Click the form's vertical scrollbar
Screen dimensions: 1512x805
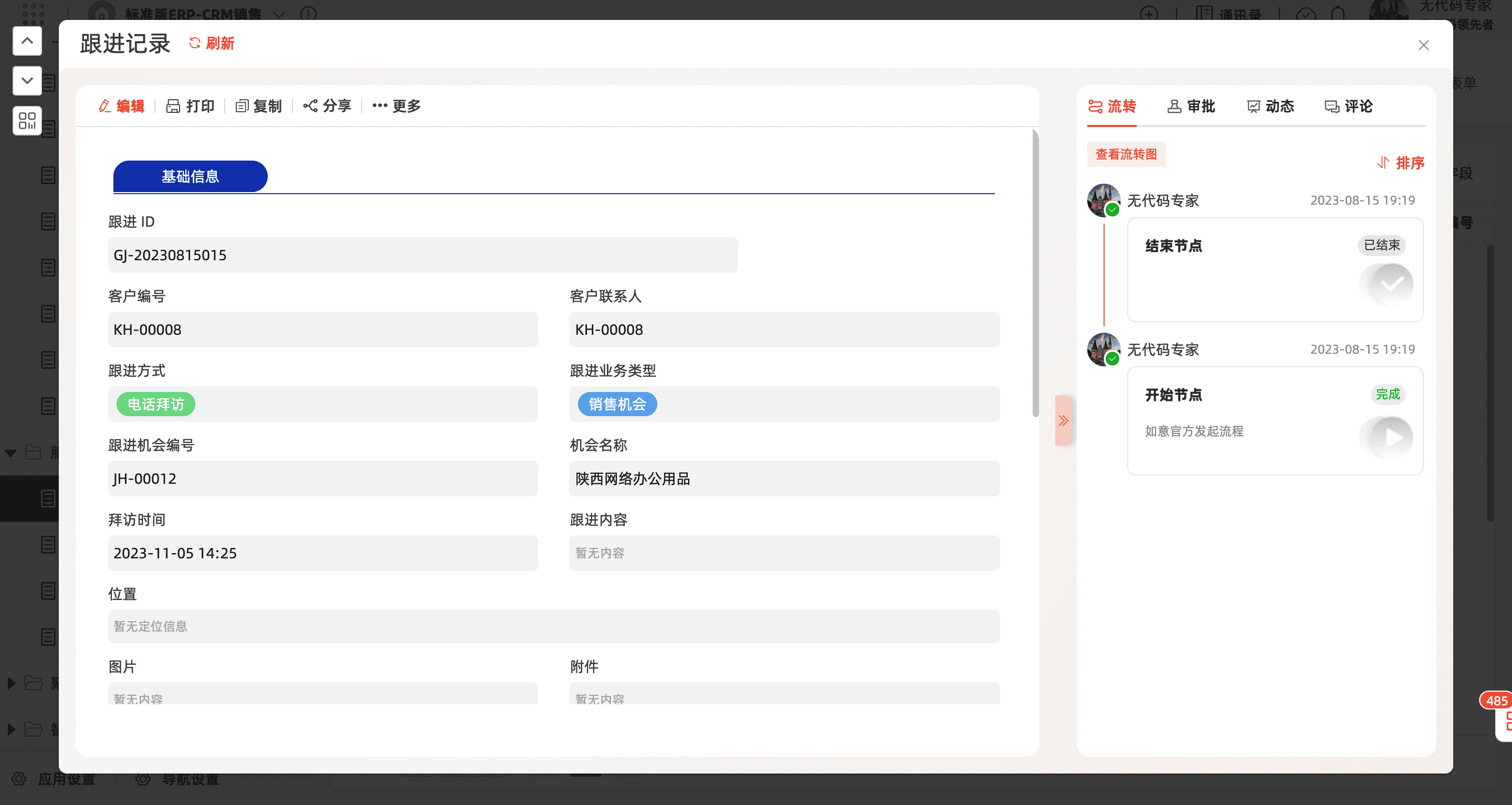pos(1035,273)
